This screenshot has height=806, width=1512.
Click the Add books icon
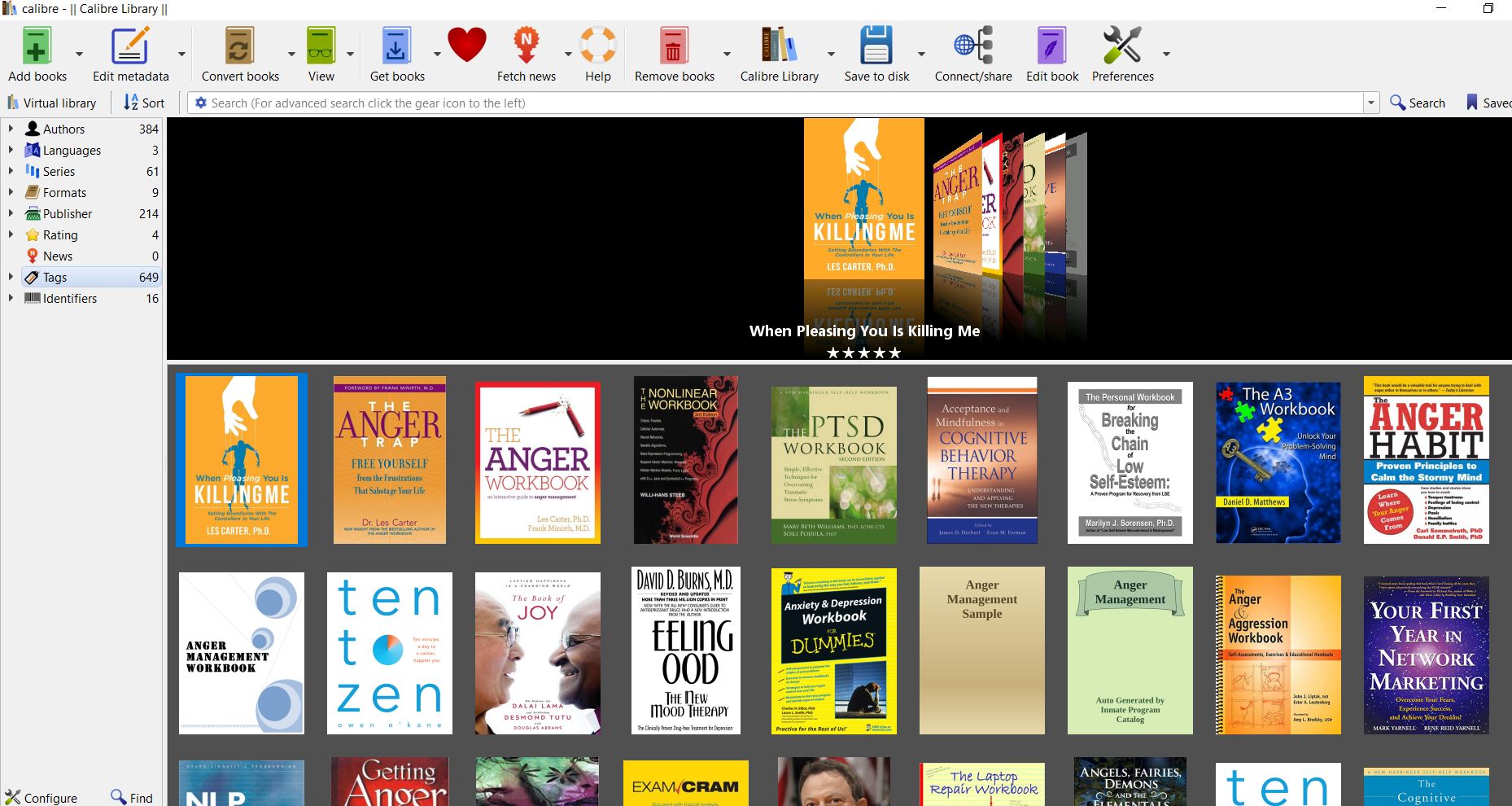(x=37, y=46)
